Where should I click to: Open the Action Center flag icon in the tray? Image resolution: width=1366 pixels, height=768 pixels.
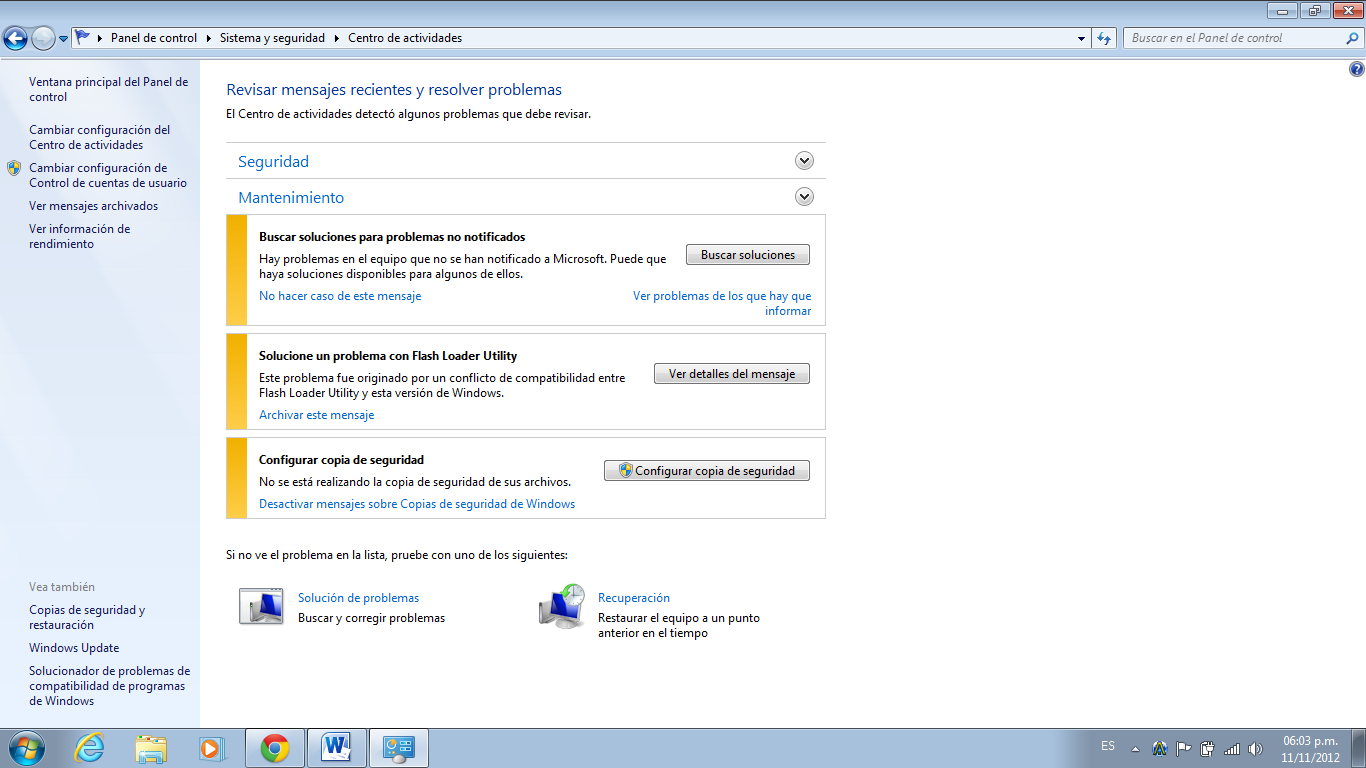pyautogui.click(x=1183, y=748)
